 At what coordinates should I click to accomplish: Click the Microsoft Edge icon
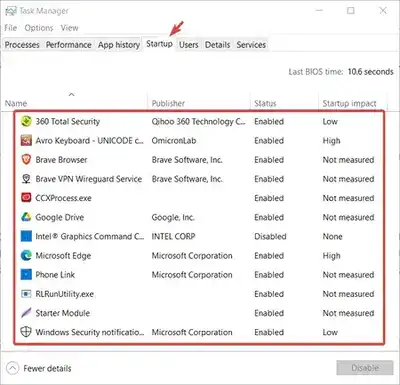(x=26, y=256)
